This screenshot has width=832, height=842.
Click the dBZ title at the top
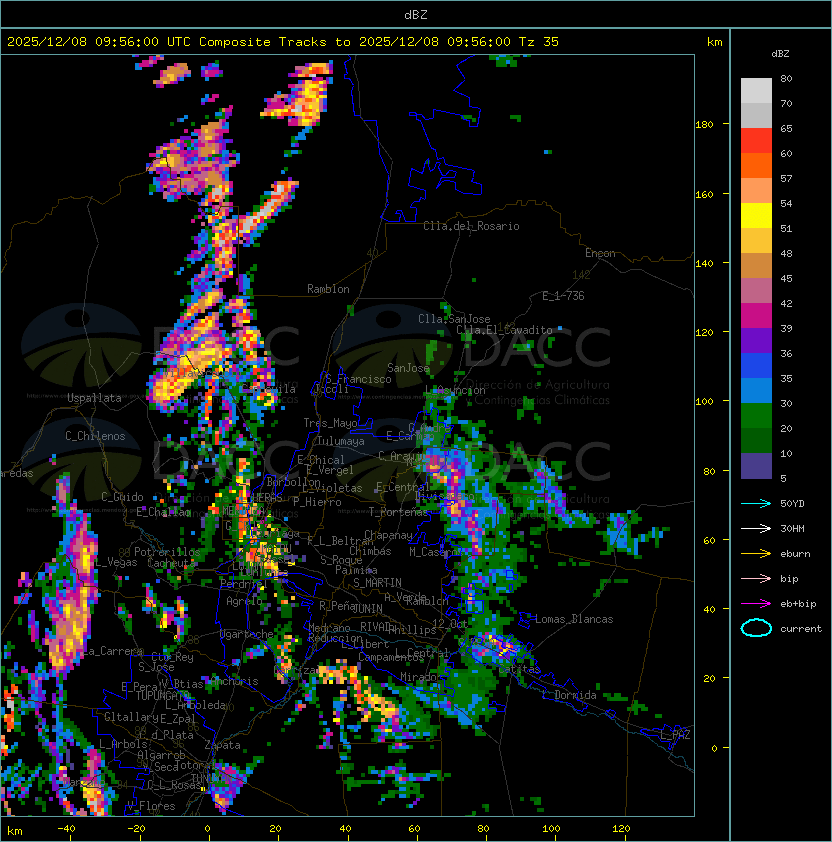416,14
